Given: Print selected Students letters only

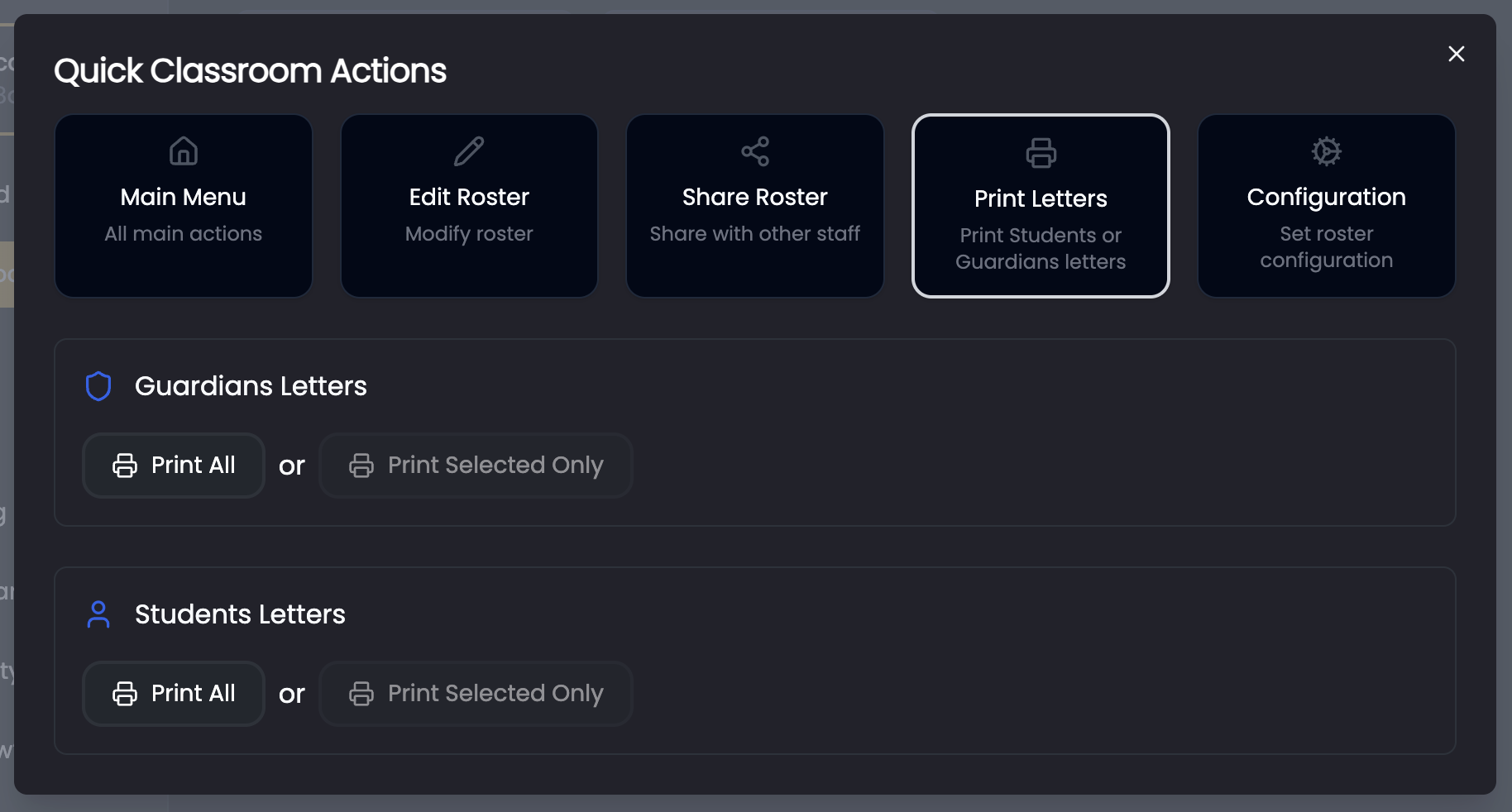Looking at the screenshot, I should coord(476,694).
